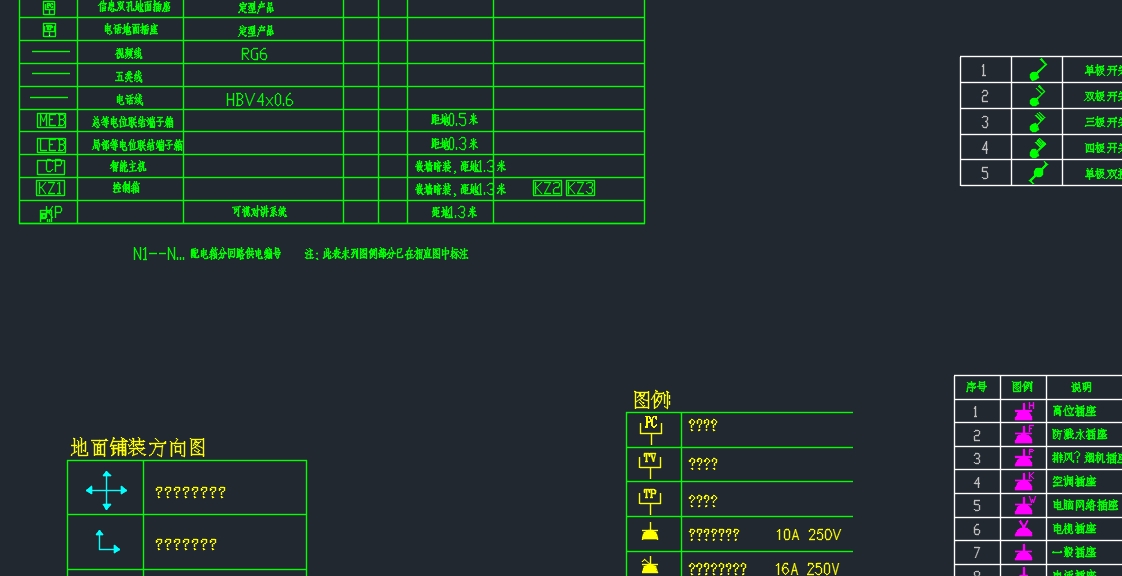Click the magenta K air-conditioner socket symbol

coord(1024,481)
